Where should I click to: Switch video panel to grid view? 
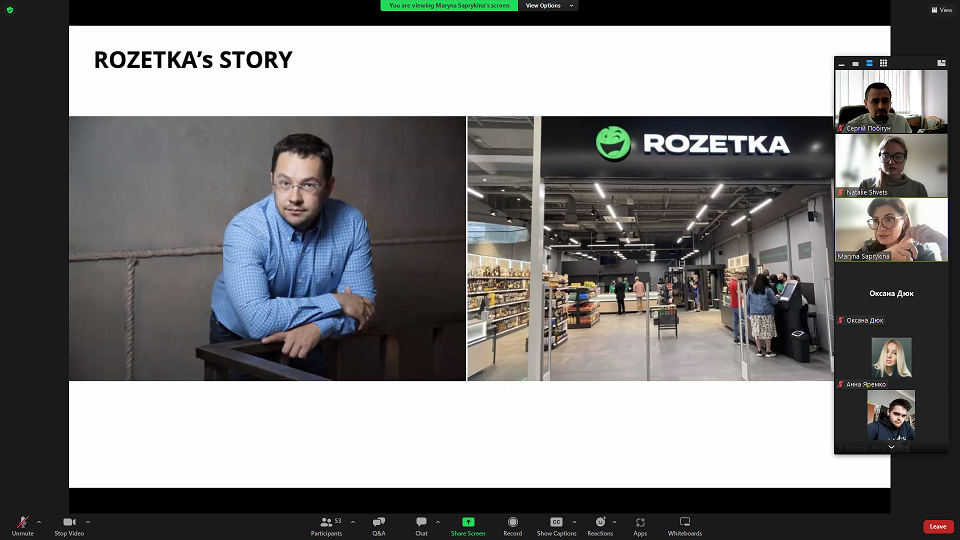tap(883, 63)
